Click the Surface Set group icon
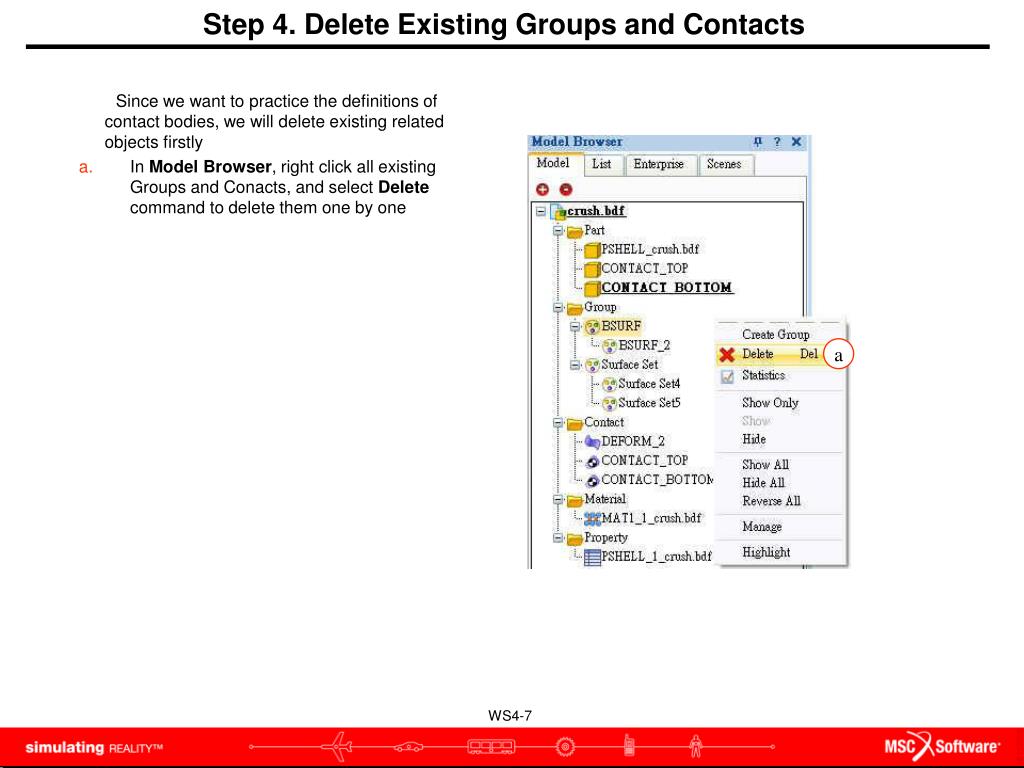 tap(592, 365)
